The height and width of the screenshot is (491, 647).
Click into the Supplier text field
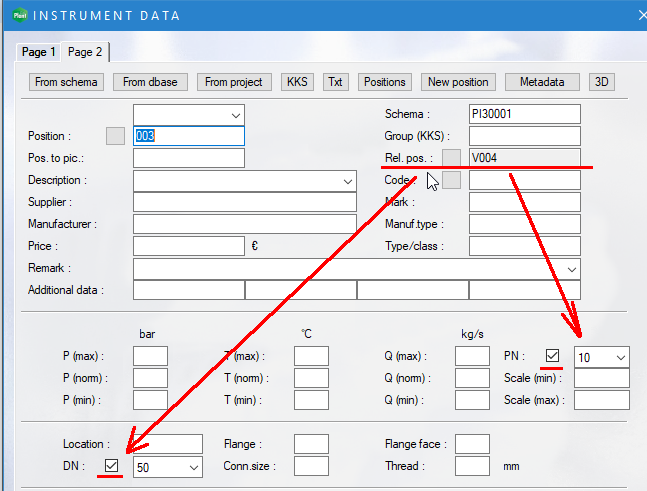click(244, 202)
